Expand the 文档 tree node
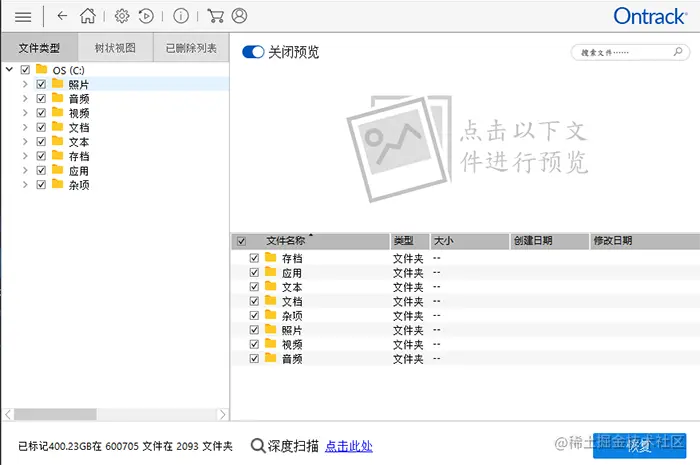 pos(25,127)
